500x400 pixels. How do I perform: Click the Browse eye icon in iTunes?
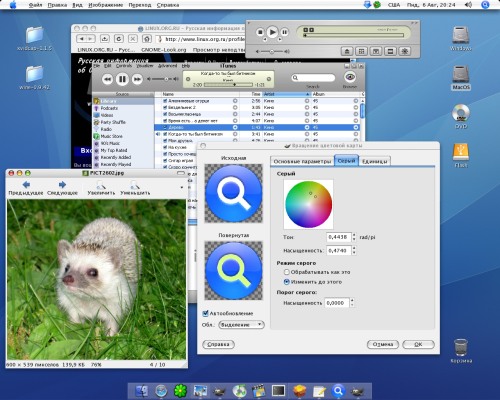[x=350, y=77]
